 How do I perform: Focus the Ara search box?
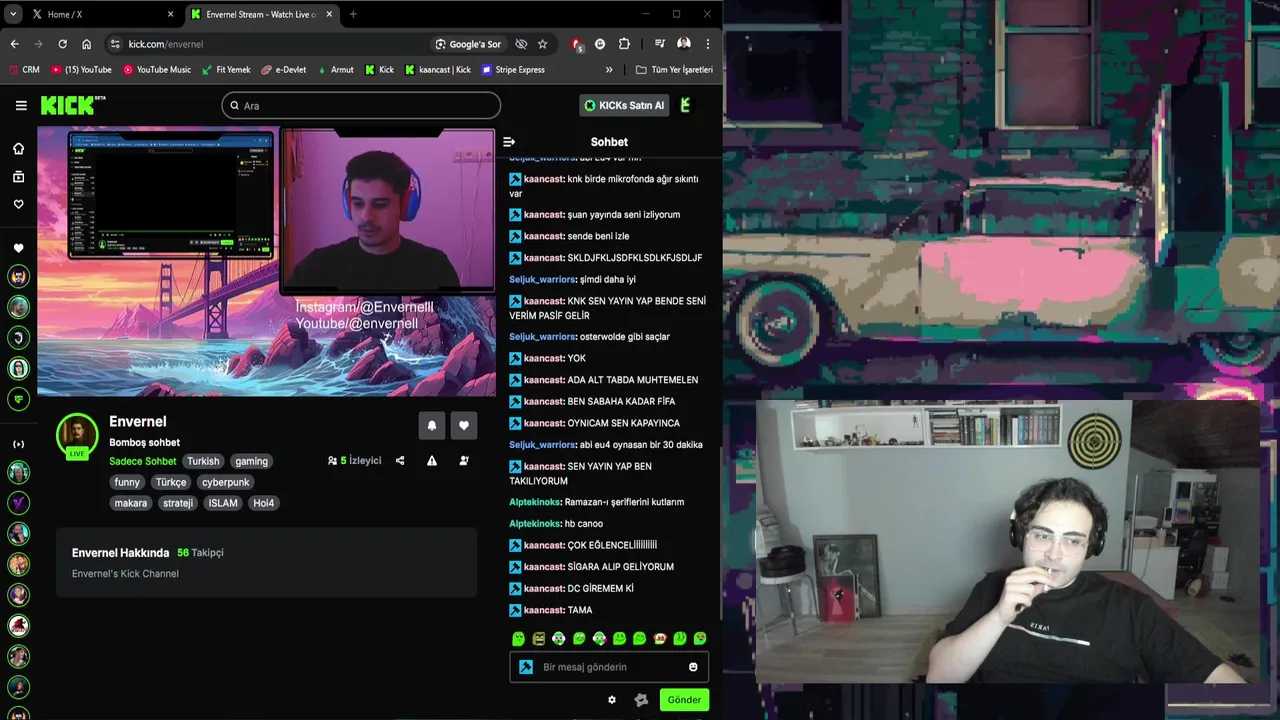(361, 105)
